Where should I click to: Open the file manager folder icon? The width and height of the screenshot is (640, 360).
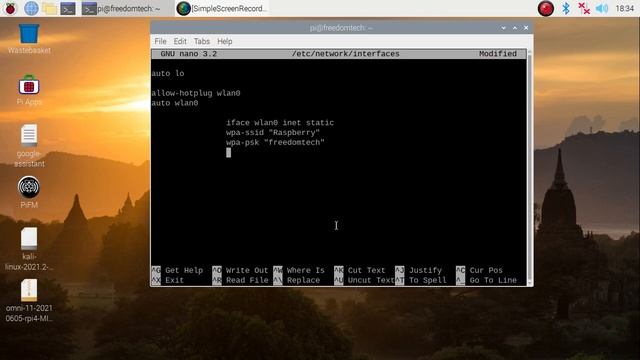pos(49,8)
